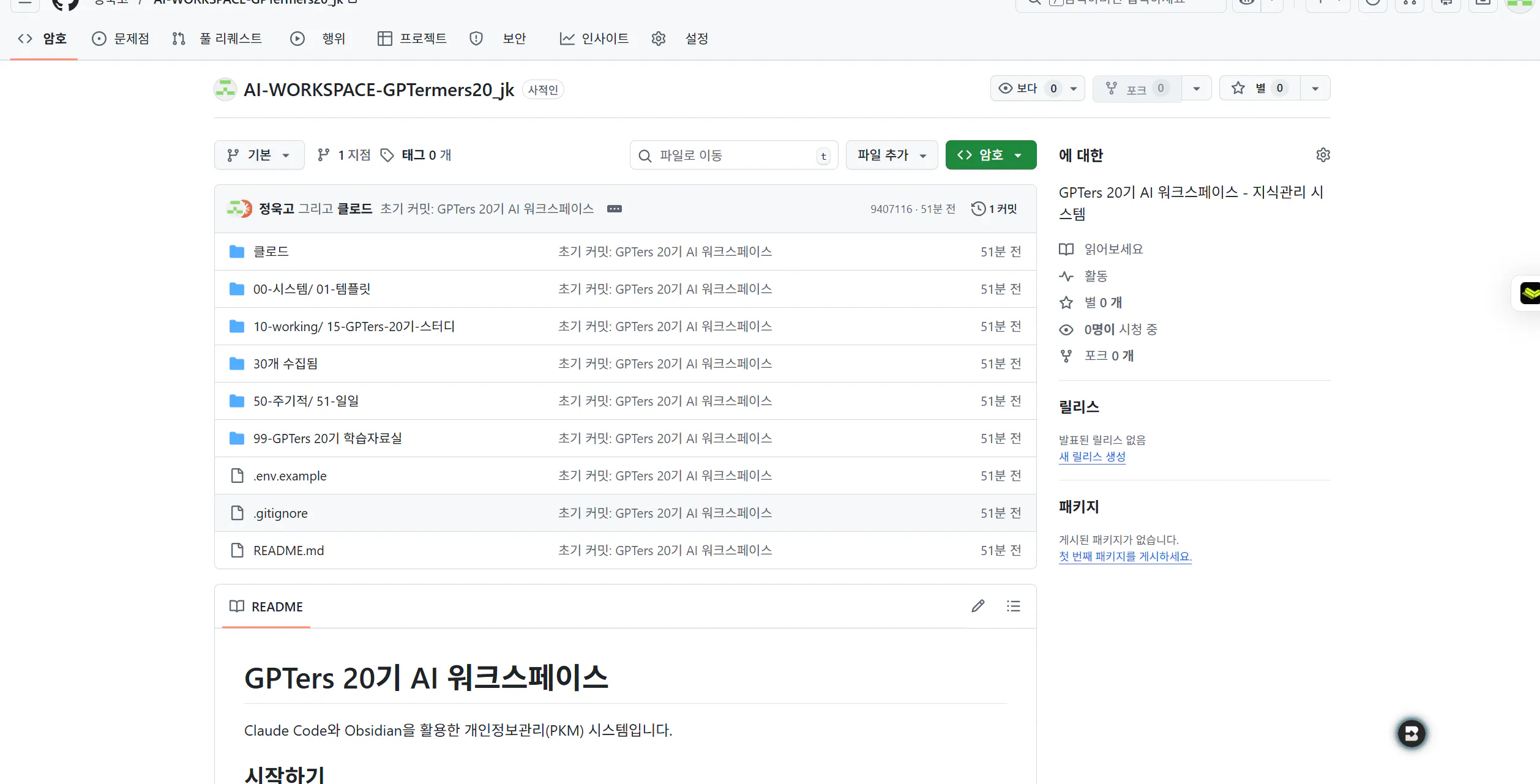1540x784 pixels.
Task: View the 1 지점 branches link
Action: (344, 155)
